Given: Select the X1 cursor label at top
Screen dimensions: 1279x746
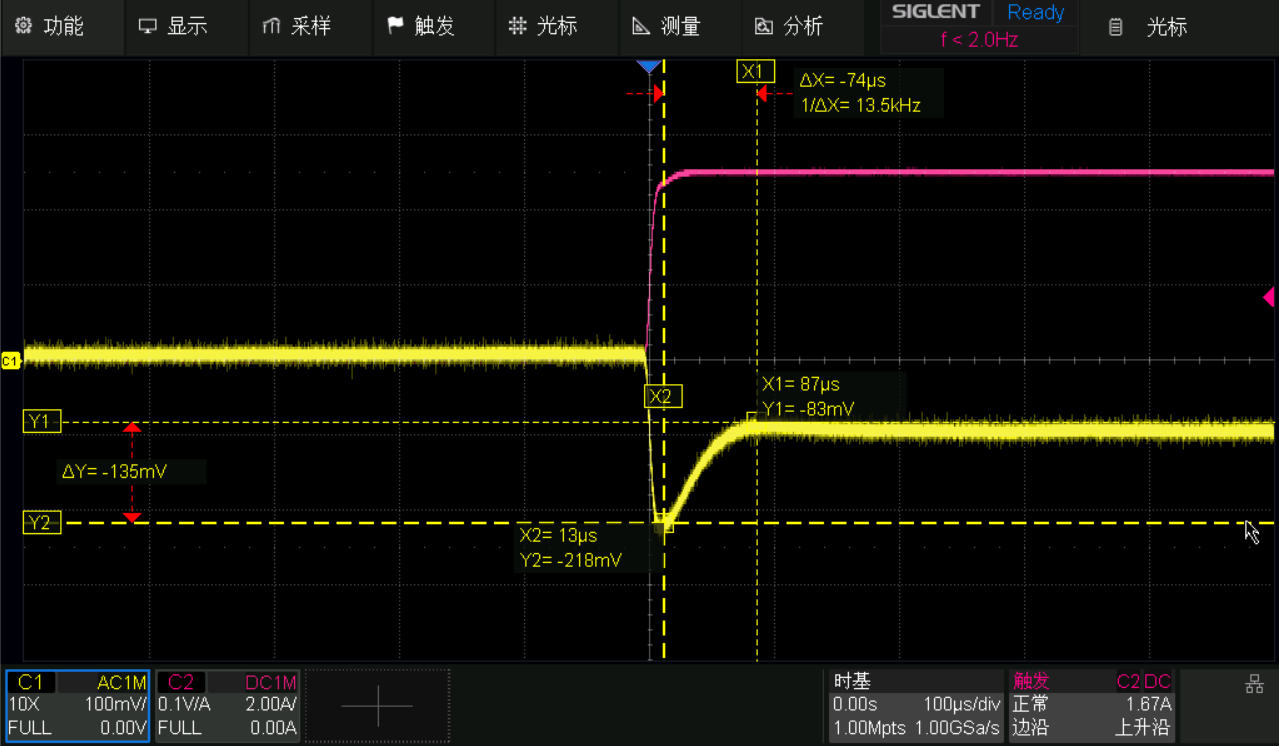Looking at the screenshot, I should [755, 71].
